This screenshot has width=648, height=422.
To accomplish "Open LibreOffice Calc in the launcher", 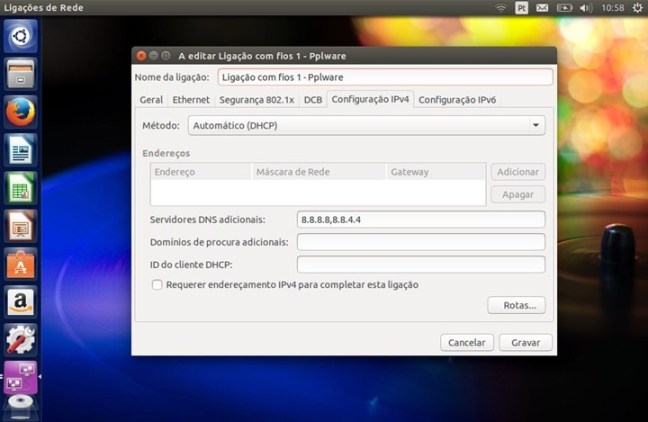I will coord(21,188).
